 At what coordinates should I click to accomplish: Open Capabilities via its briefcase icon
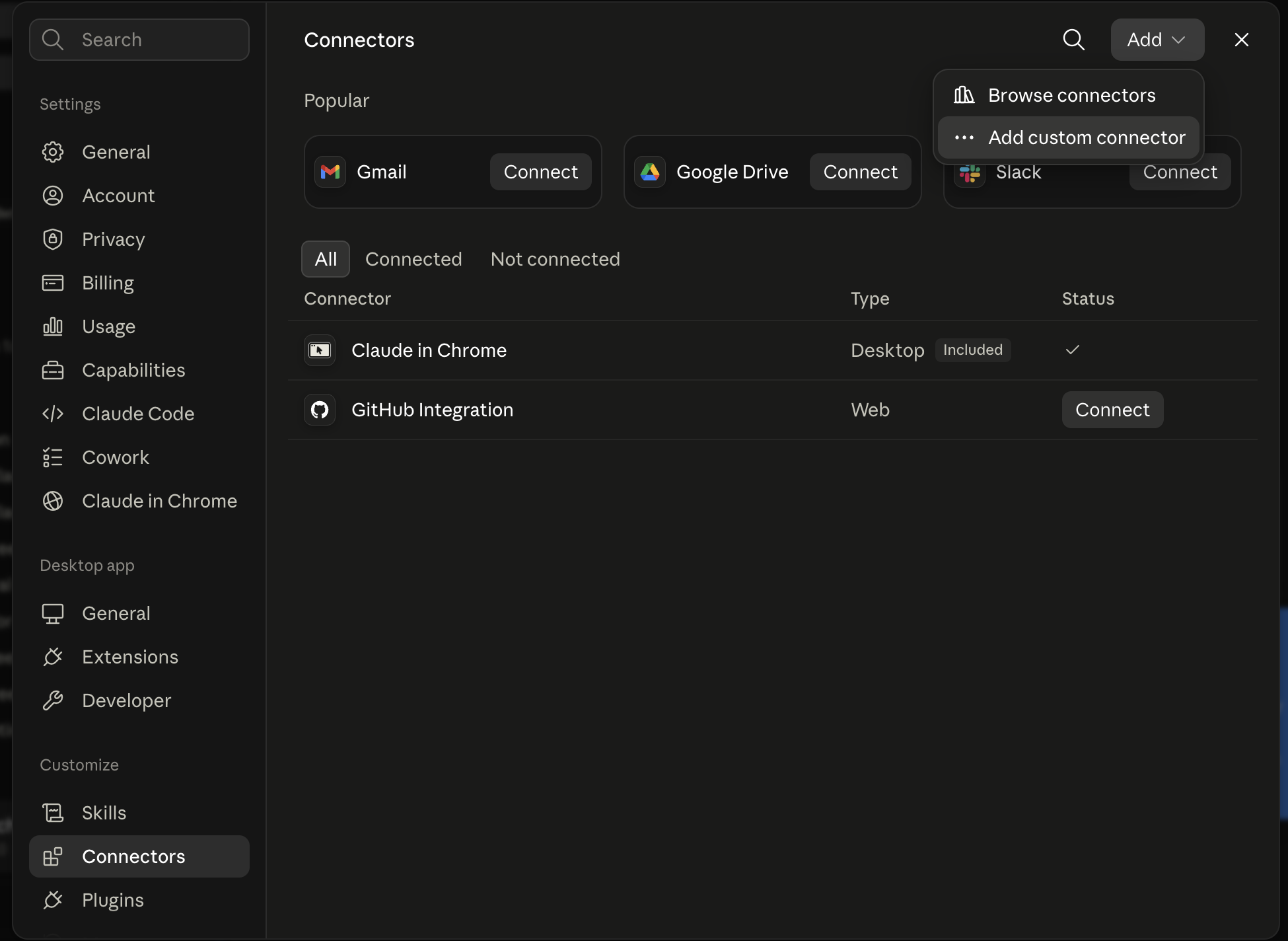(53, 370)
